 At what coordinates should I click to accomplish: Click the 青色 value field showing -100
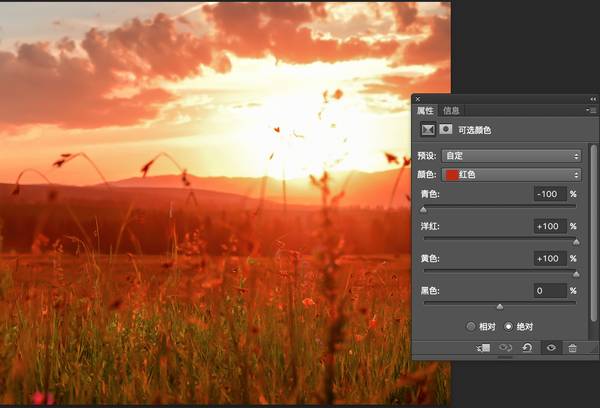point(550,194)
